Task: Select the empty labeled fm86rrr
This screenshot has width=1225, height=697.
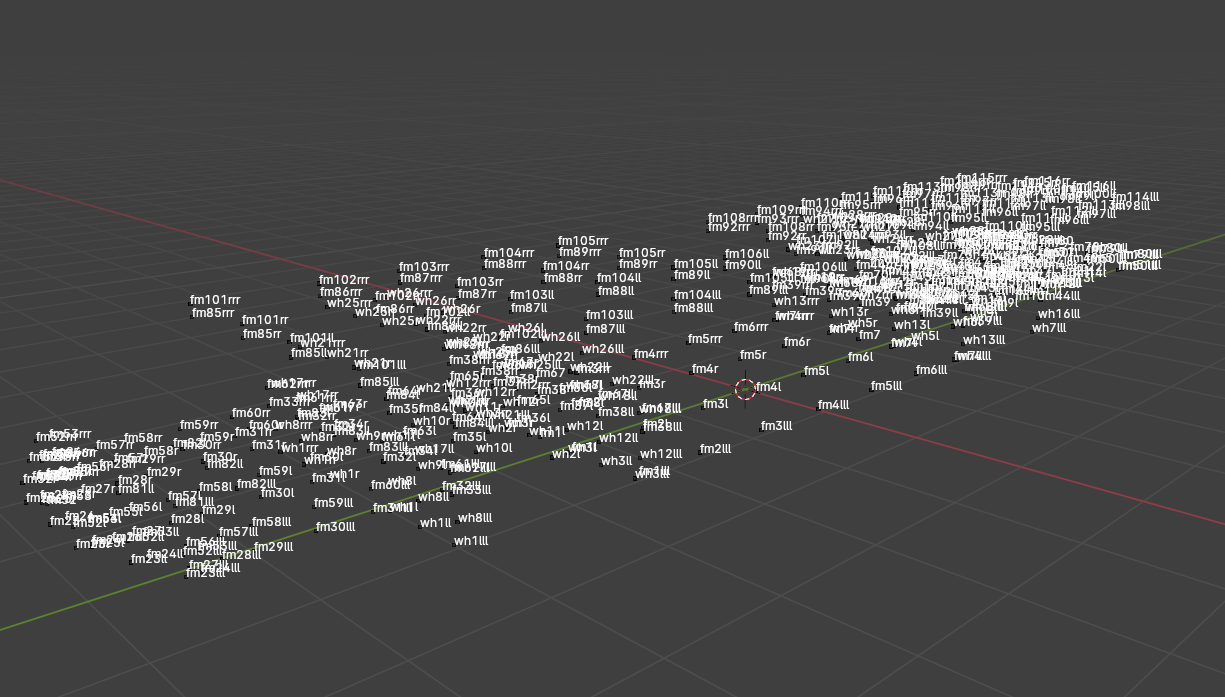Action: [x=342, y=292]
